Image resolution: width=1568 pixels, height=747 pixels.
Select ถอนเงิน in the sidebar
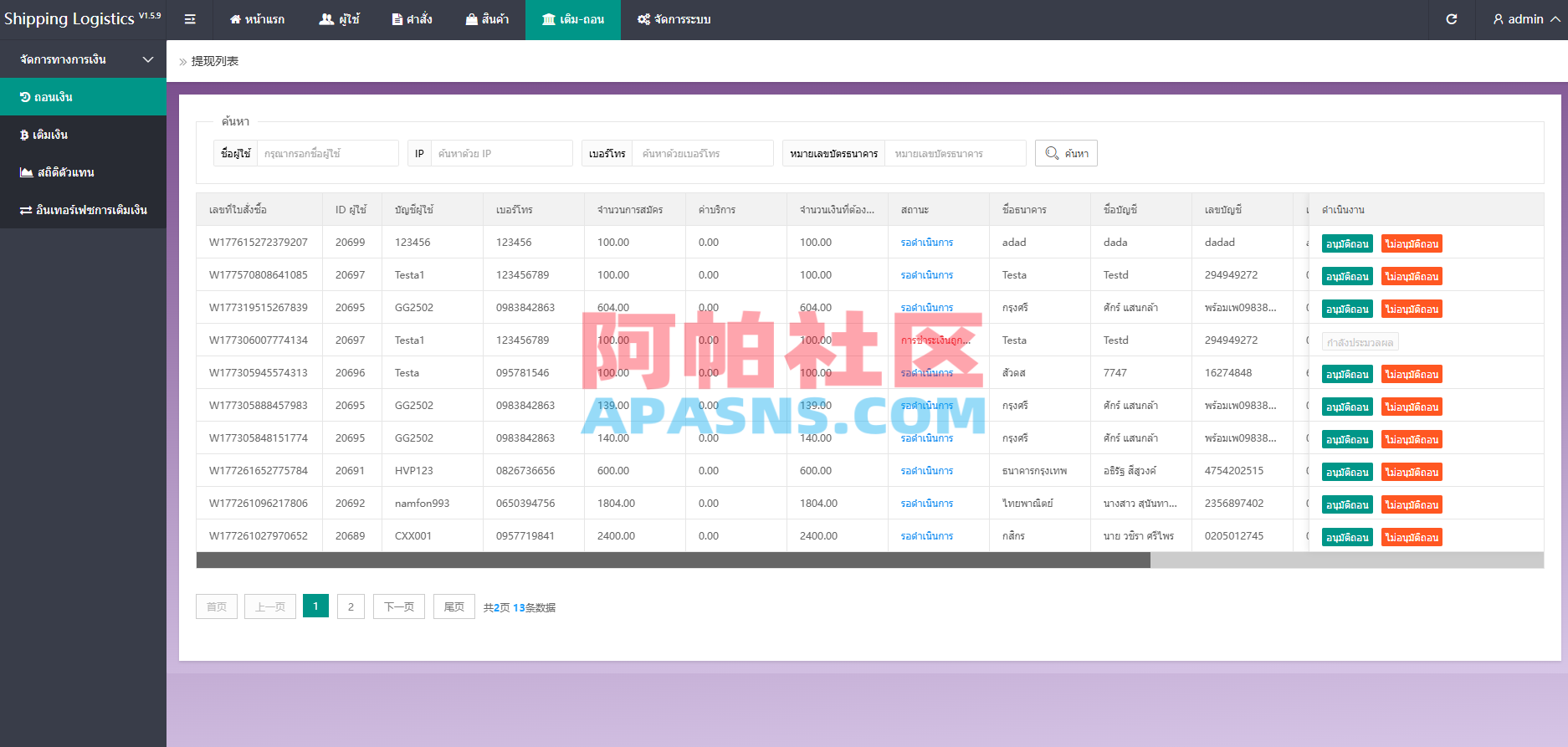tap(83, 97)
